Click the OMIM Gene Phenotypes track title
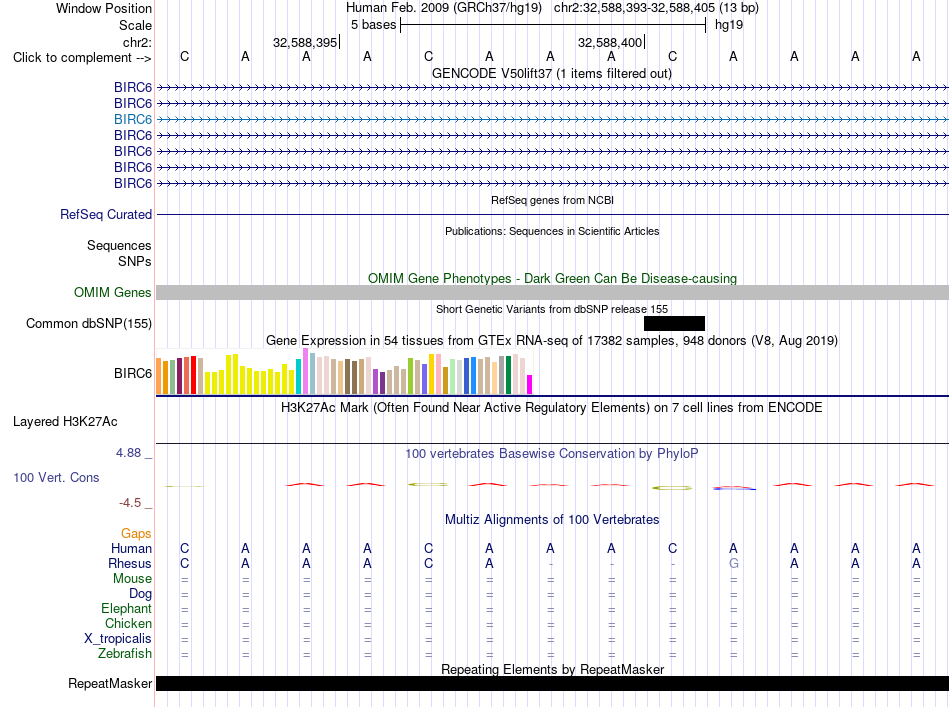This screenshot has height=707, width=950. (553, 279)
